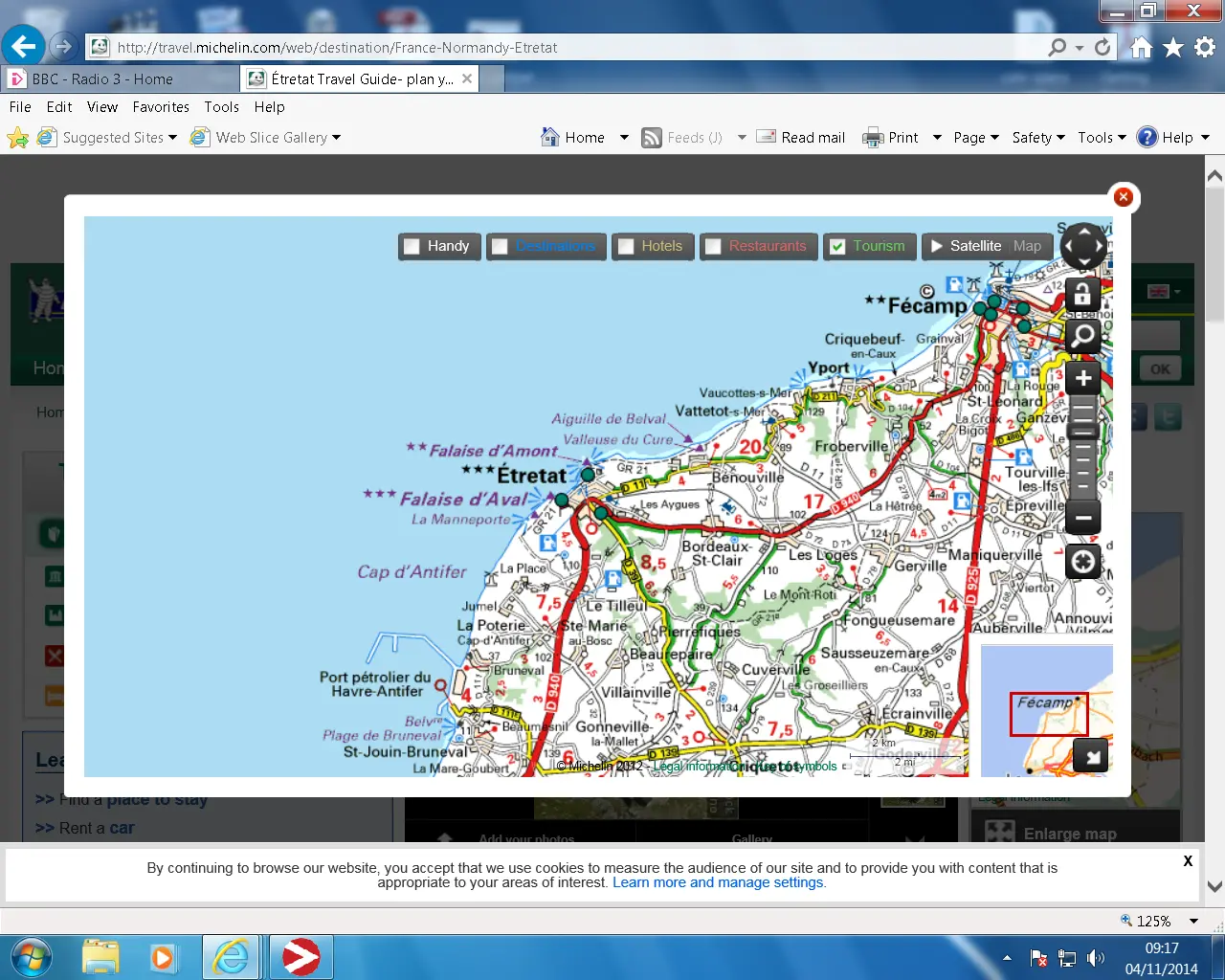This screenshot has width=1225, height=980.
Task: Click the overview minimap red viewport rectangle
Action: pos(1049,715)
